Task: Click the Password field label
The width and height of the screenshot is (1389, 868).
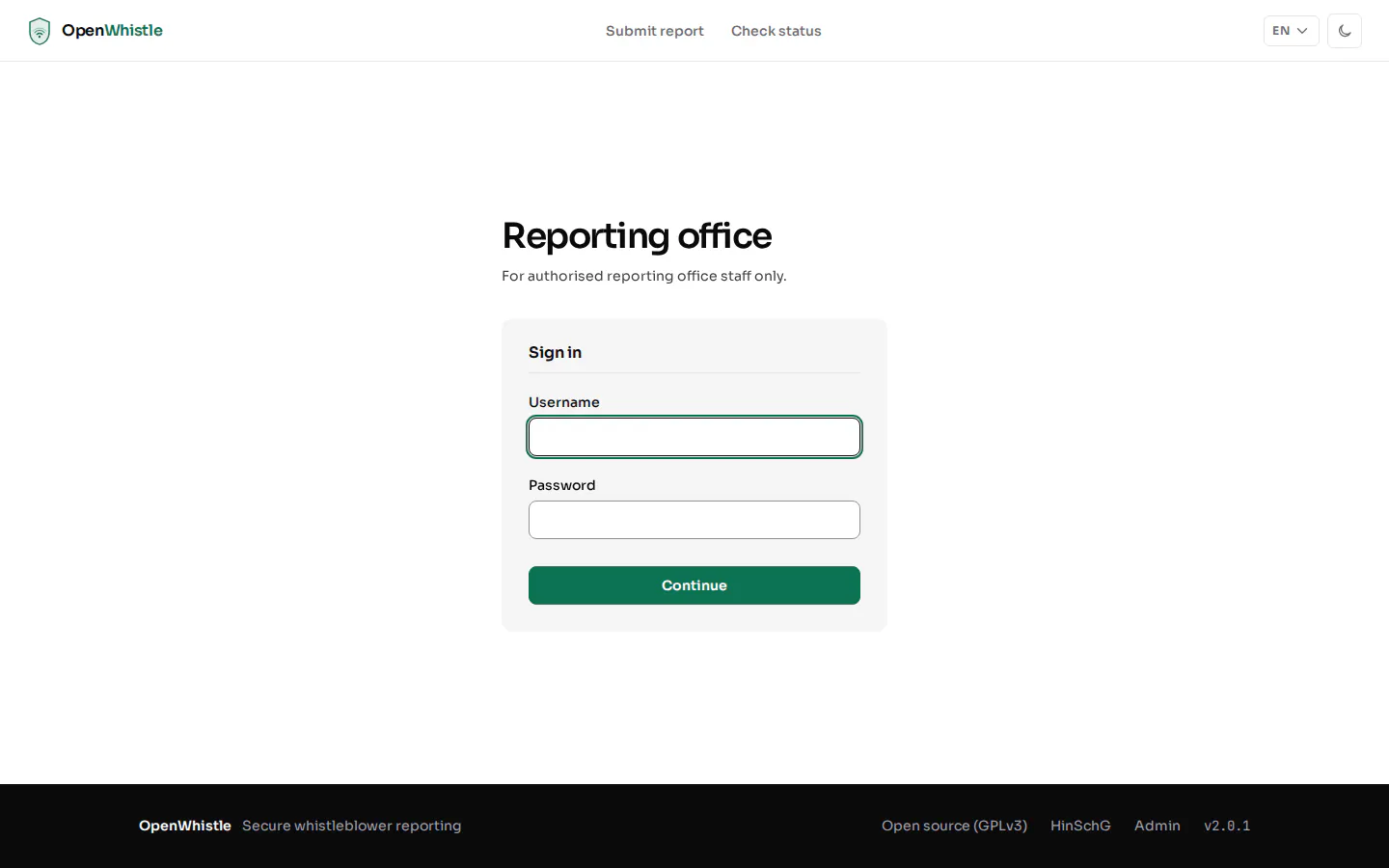Action: point(562,485)
